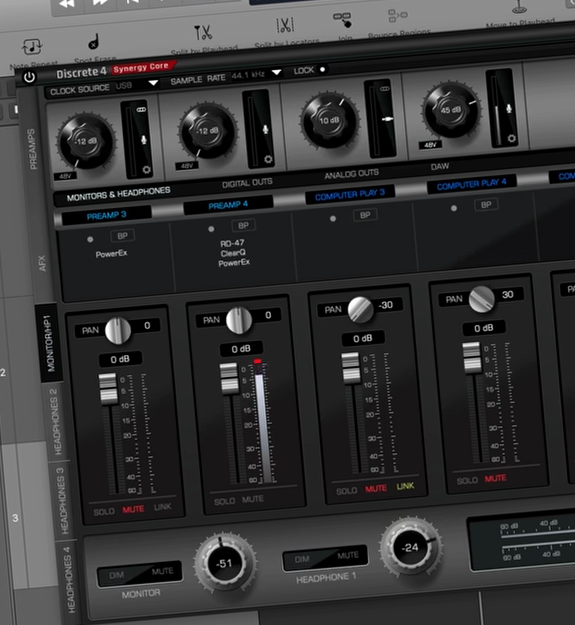Image resolution: width=575 pixels, height=625 pixels.
Task: Select the HEADPHONES 2 side tab
Action: point(55,421)
